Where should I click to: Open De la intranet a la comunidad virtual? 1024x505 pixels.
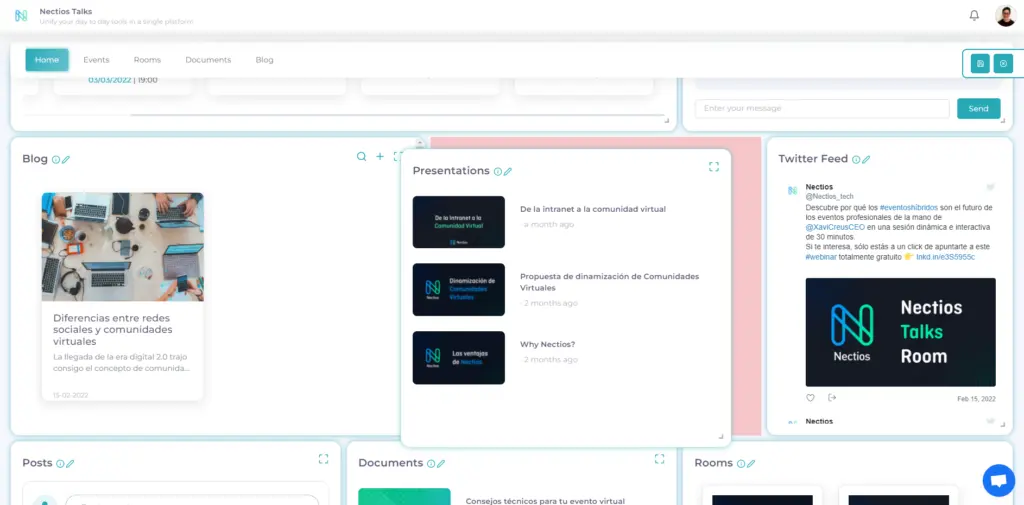pos(593,209)
